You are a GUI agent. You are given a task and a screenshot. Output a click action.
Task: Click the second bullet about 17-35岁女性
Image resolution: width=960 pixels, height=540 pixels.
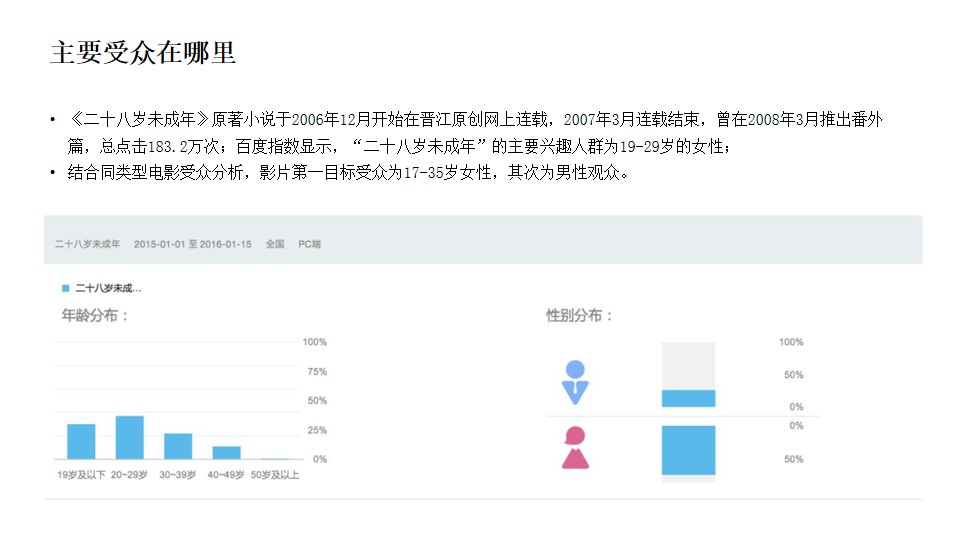348,173
